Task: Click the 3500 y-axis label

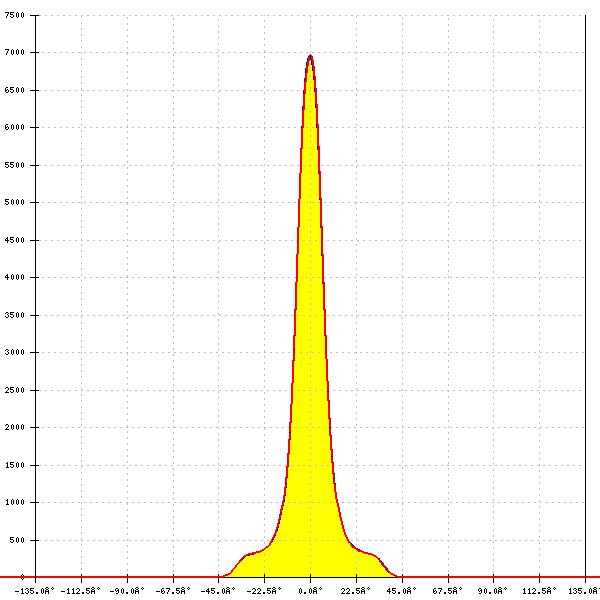Action: [x=14, y=315]
